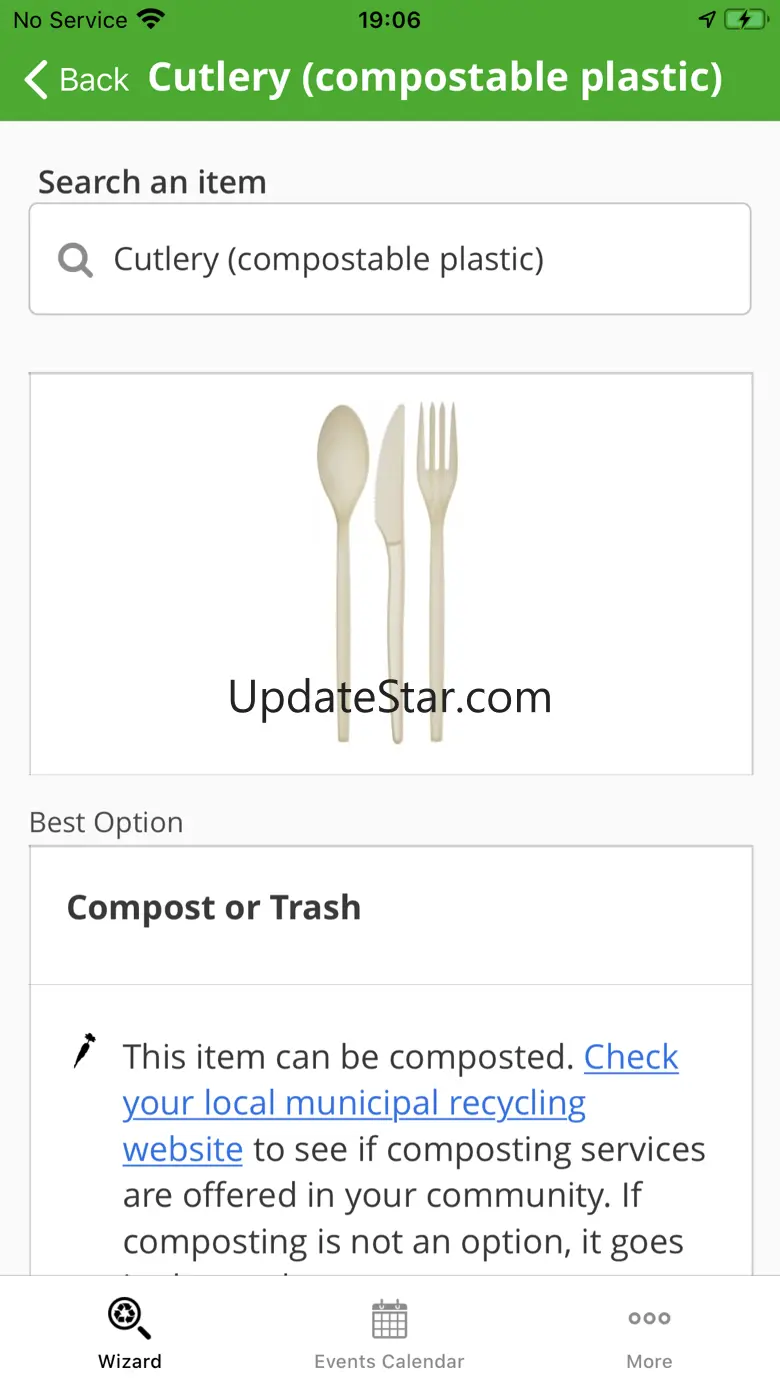Tap the compostable cutlery image
The height and width of the screenshot is (1387, 780).
pyautogui.click(x=390, y=573)
